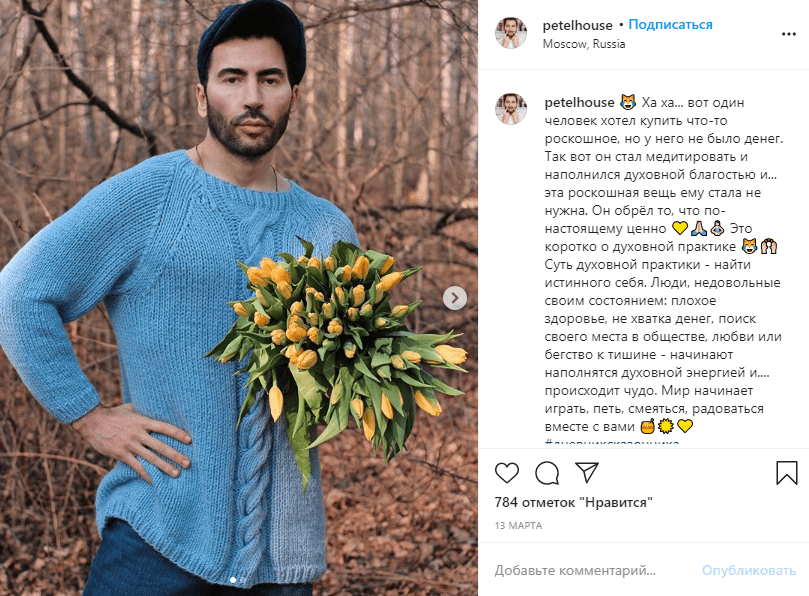View the 784 likes list
This screenshot has width=809, height=596.
point(573,502)
